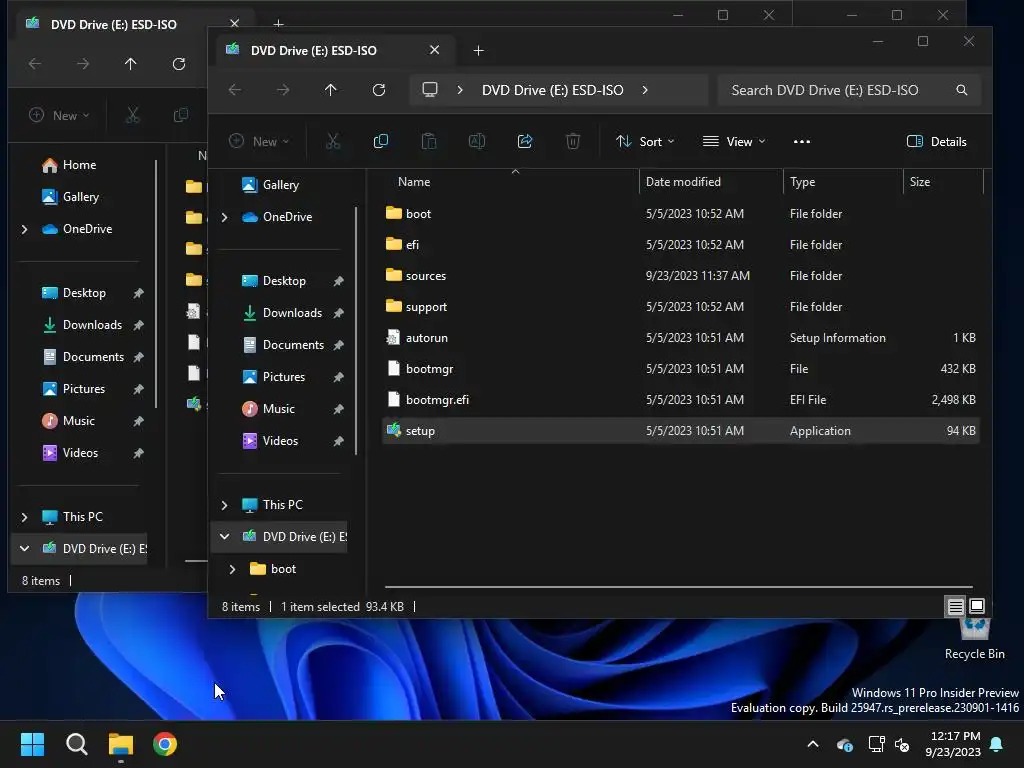Click the Copy icon in front window toolbar

point(381,141)
